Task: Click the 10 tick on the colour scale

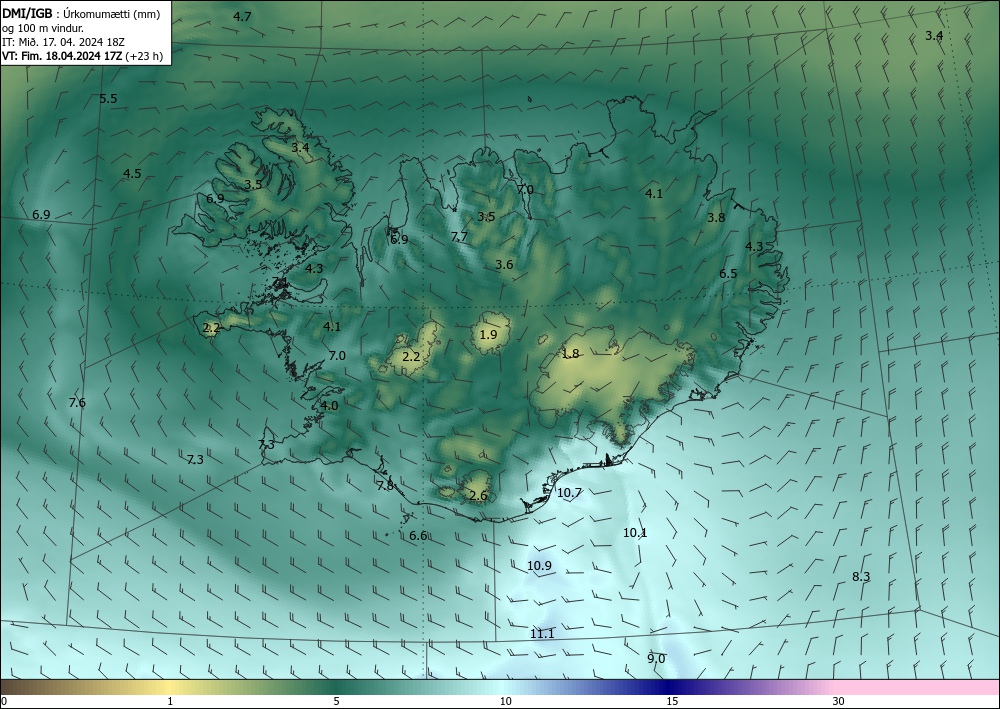Action: (505, 701)
